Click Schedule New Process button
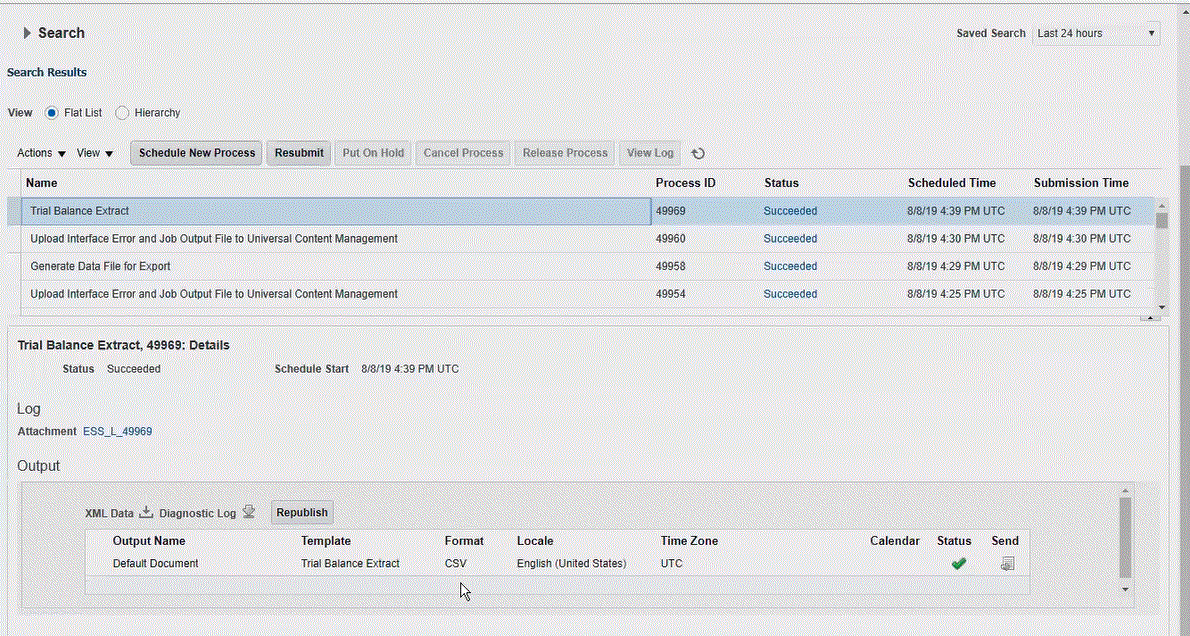The image size is (1190, 636). click(x=197, y=153)
